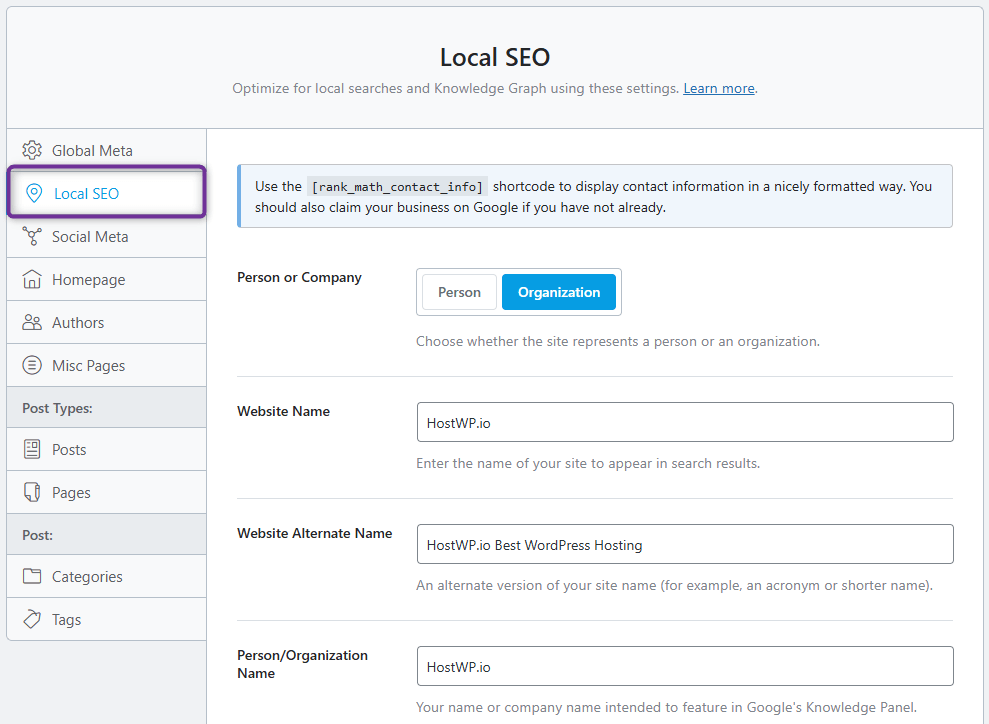Image resolution: width=989 pixels, height=724 pixels.
Task: Open the Posts settings tab
Action: (x=107, y=449)
